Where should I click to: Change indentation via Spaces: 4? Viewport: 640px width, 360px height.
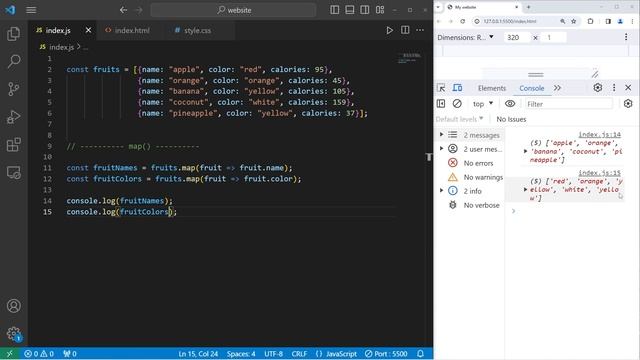point(241,353)
